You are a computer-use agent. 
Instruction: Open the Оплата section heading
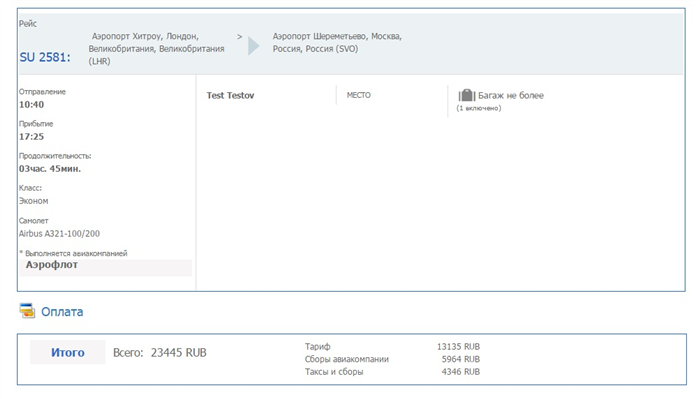pos(62,312)
